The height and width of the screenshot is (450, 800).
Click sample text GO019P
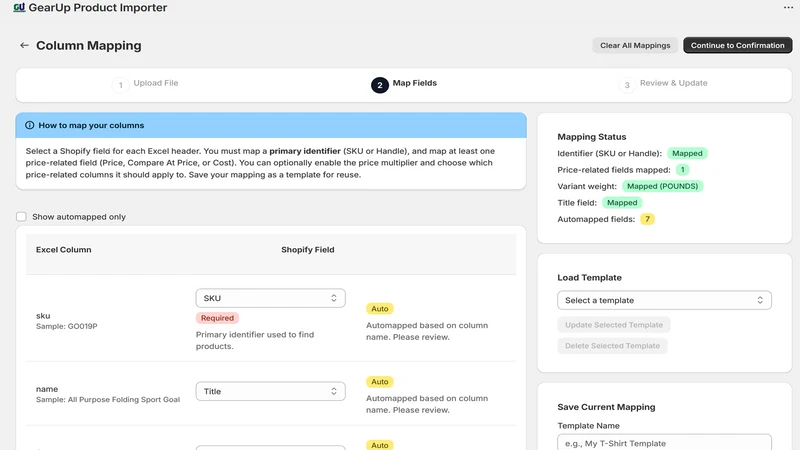tap(82, 326)
